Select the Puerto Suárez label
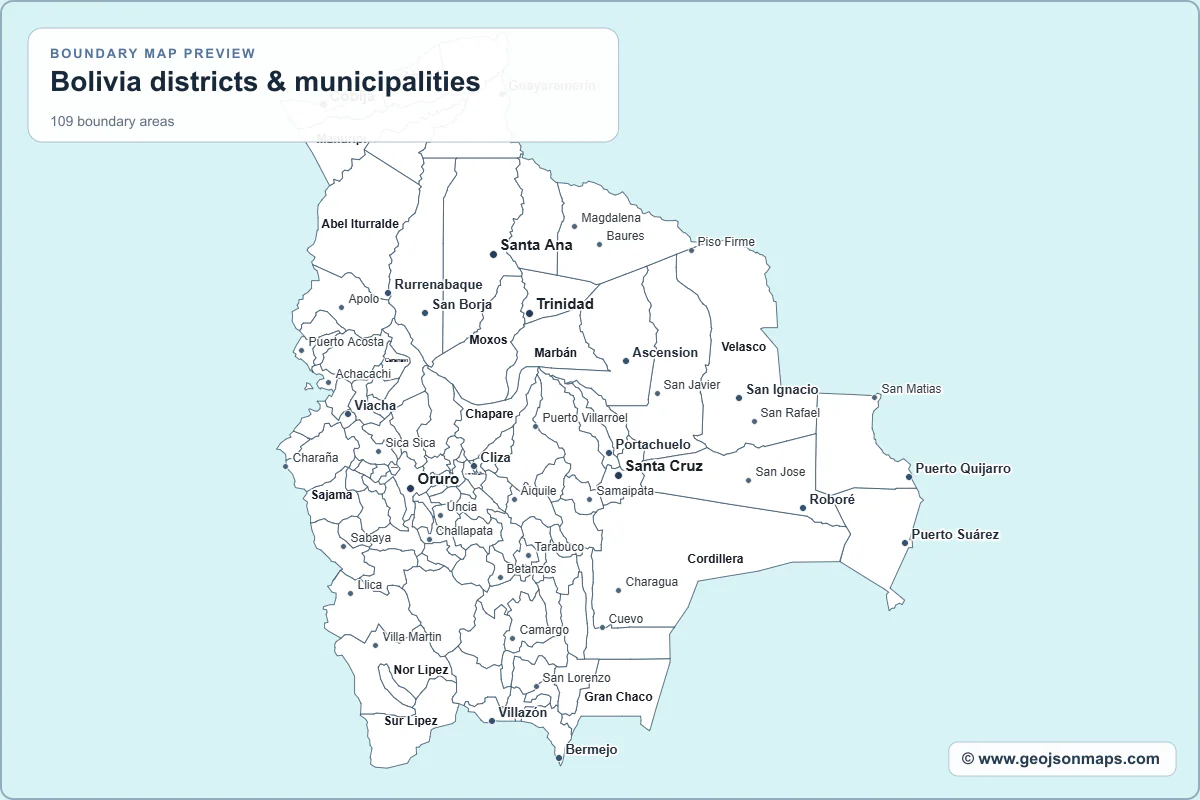Image resolution: width=1200 pixels, height=800 pixels. (955, 535)
